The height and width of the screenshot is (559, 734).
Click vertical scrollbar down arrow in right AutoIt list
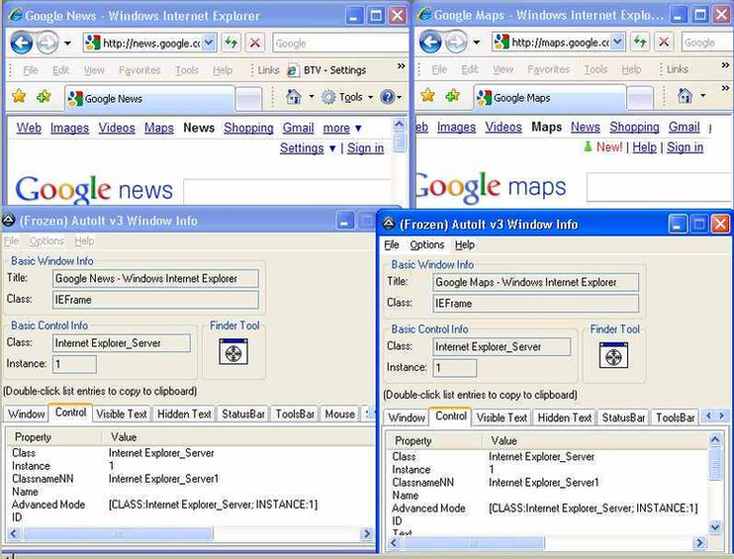(x=715, y=527)
